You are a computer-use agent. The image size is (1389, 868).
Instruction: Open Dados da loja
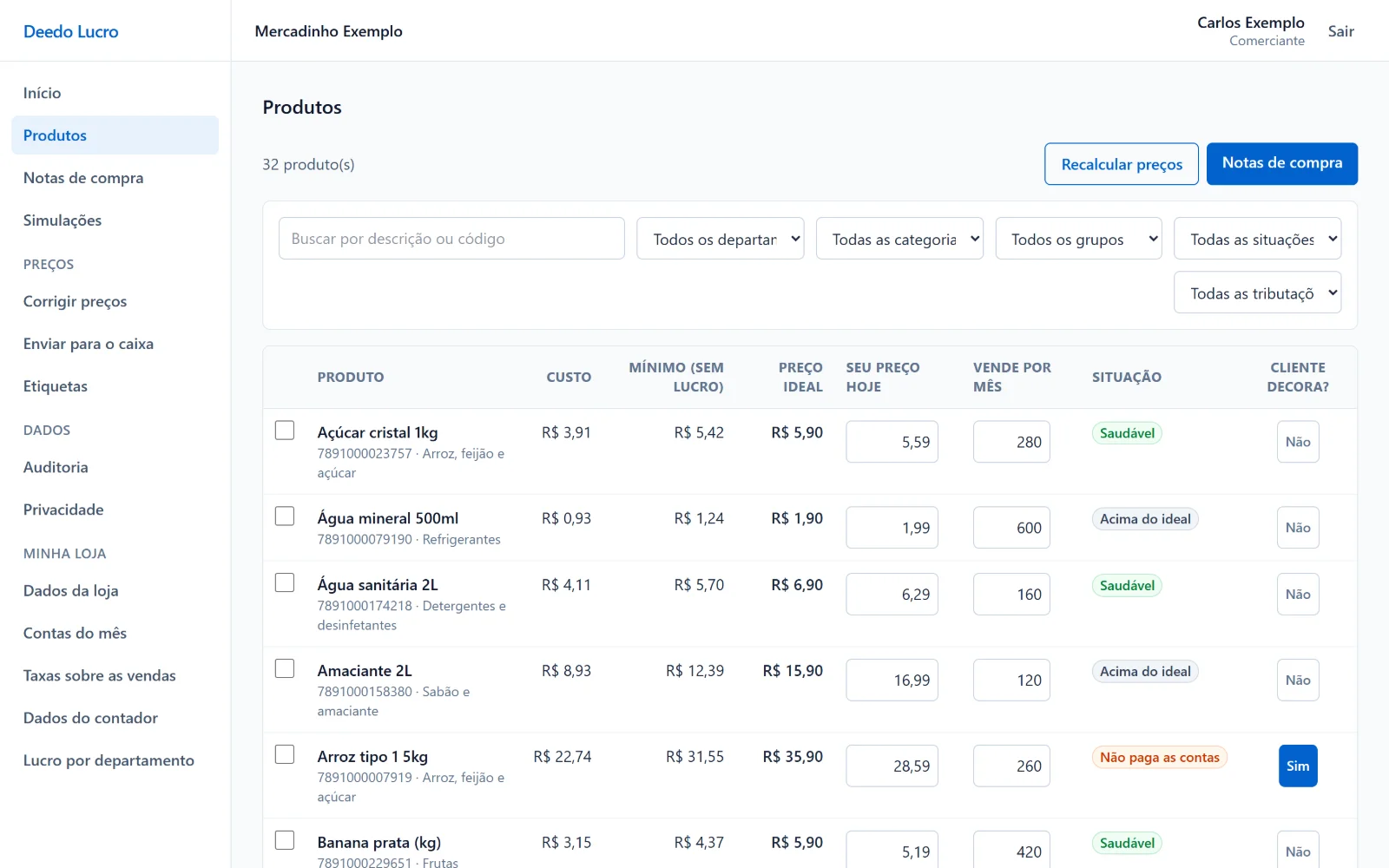click(x=115, y=590)
